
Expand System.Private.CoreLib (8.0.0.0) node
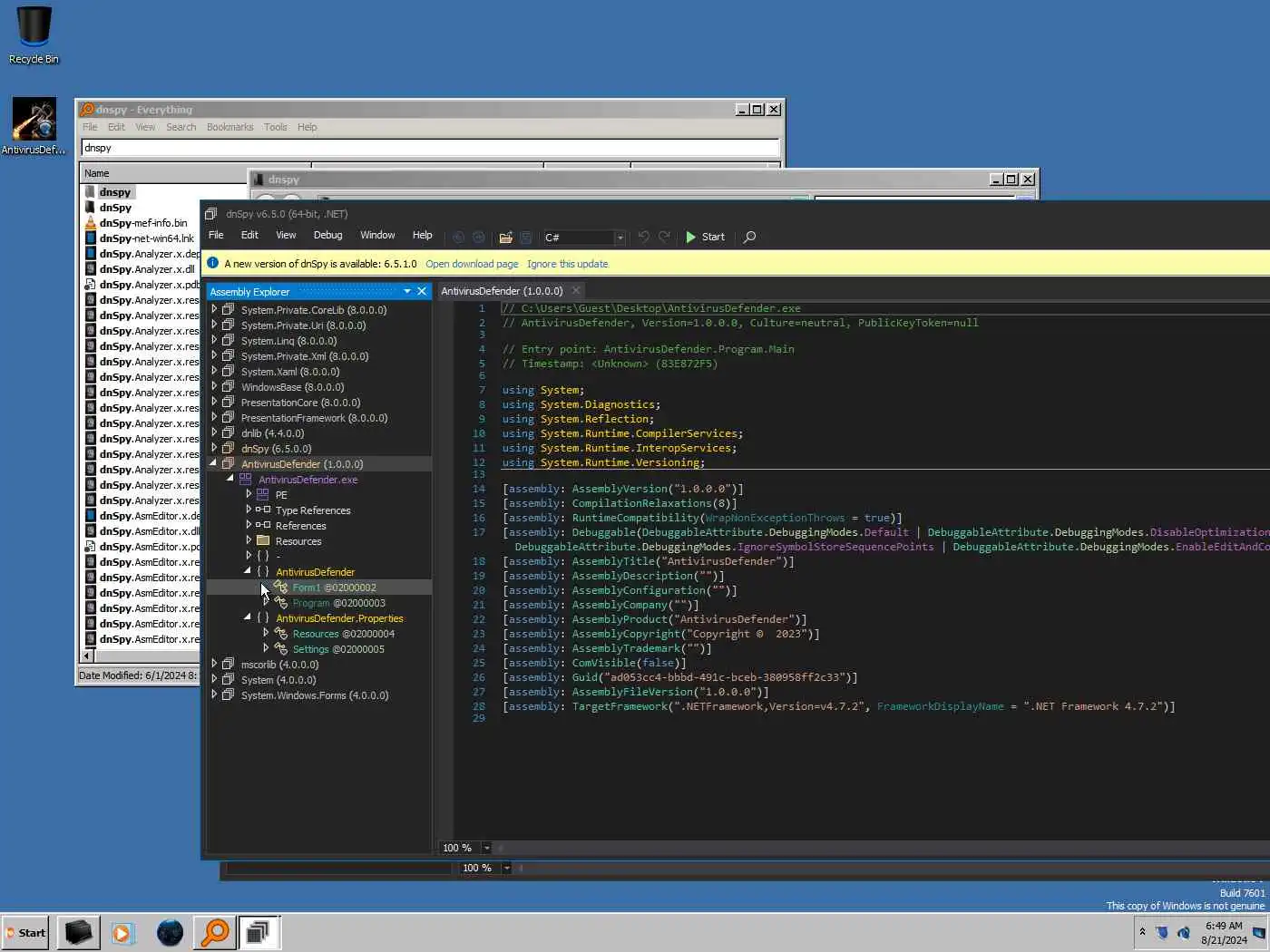click(214, 309)
